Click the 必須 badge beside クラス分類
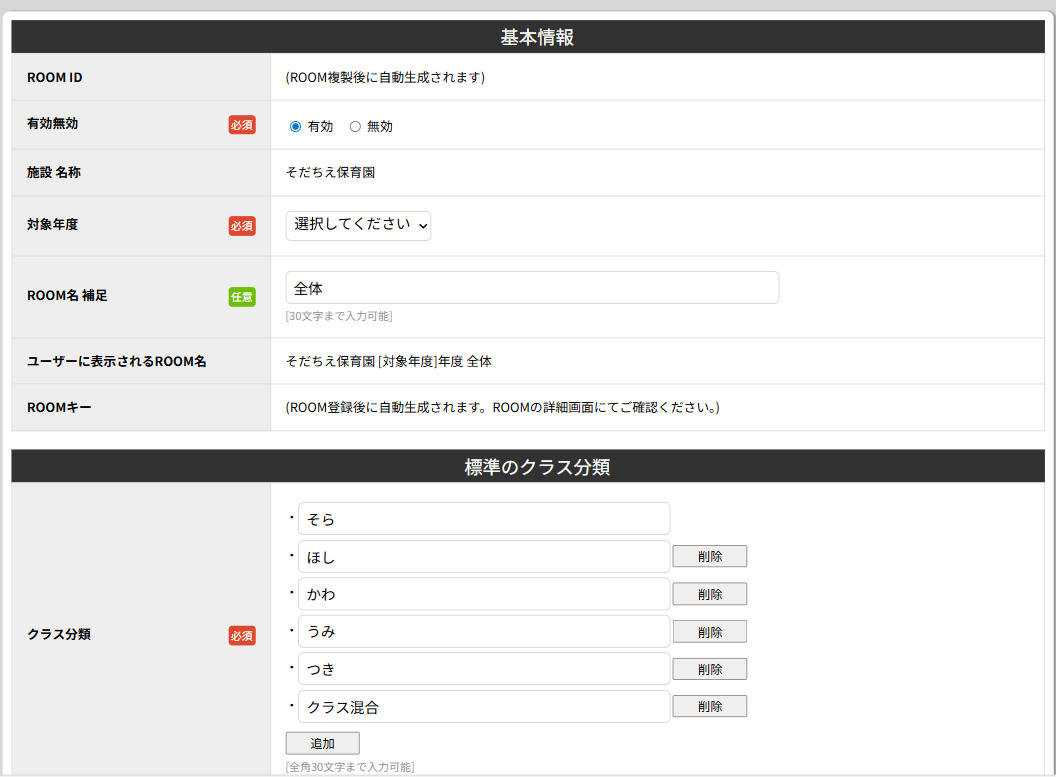 (242, 636)
